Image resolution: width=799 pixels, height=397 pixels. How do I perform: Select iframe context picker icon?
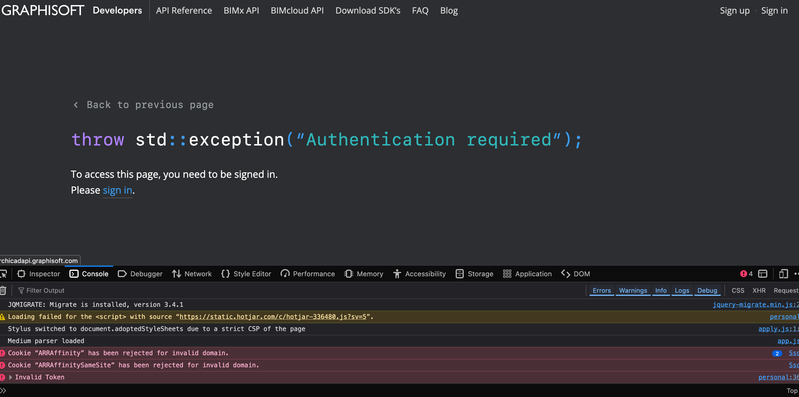pos(763,274)
